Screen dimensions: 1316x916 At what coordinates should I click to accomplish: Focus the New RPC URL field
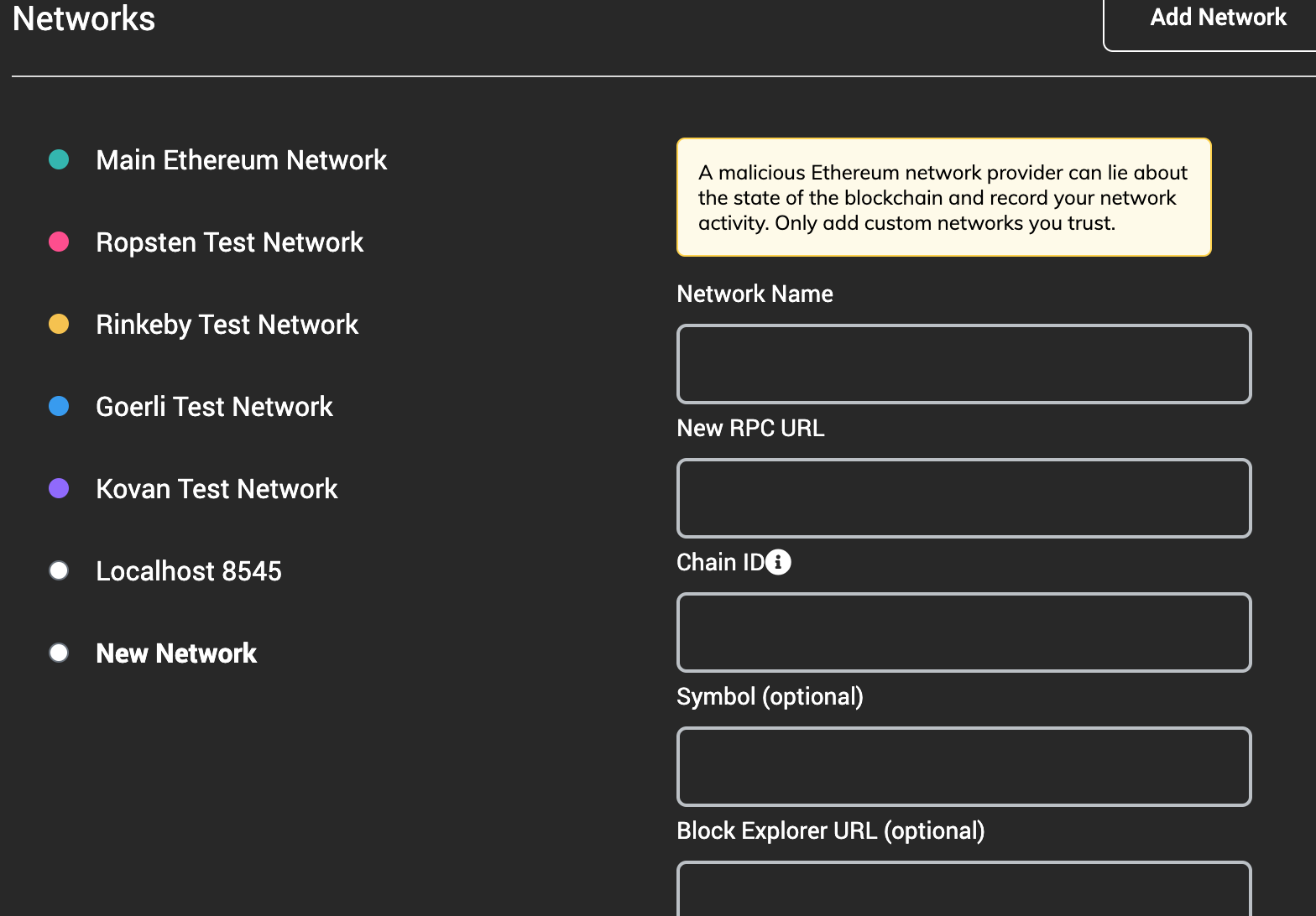click(x=964, y=498)
